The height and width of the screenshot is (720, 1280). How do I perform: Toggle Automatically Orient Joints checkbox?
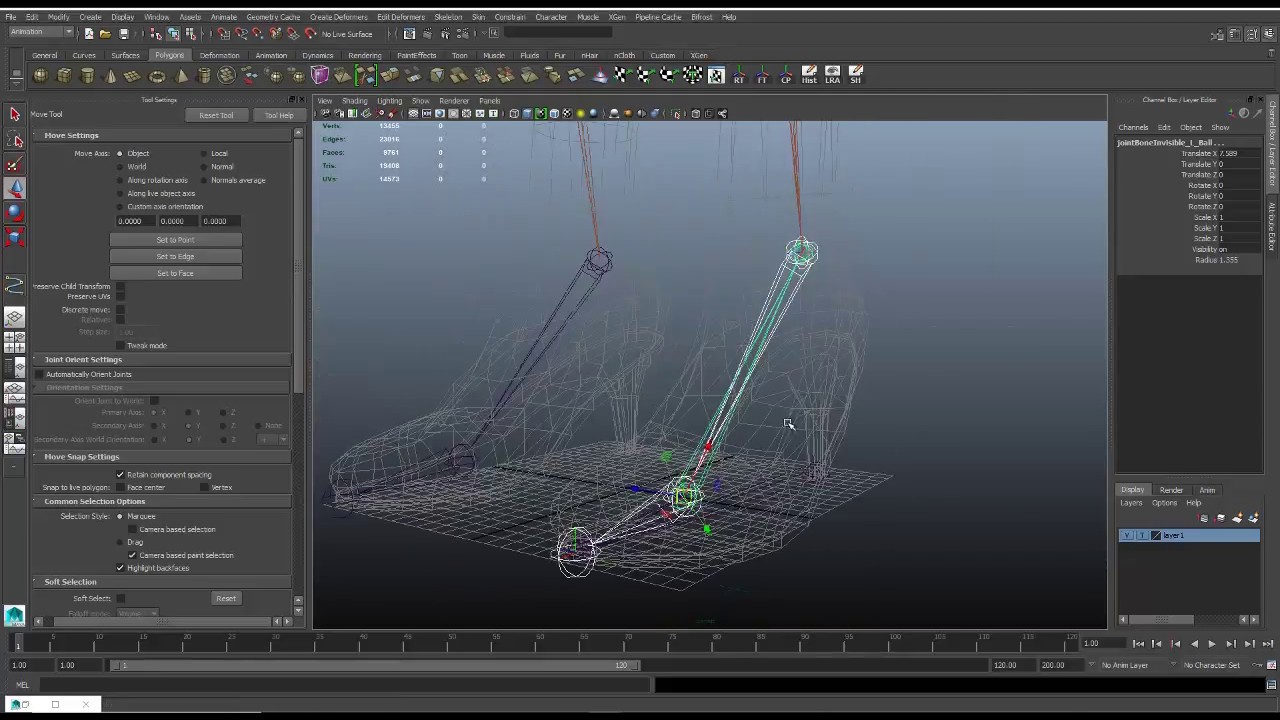39,374
